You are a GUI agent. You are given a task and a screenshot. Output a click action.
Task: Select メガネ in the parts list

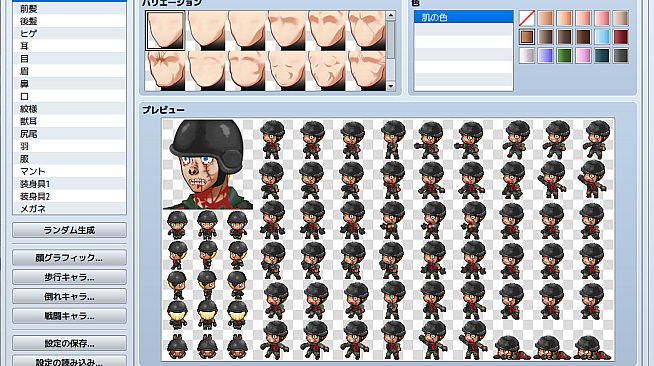pos(69,208)
